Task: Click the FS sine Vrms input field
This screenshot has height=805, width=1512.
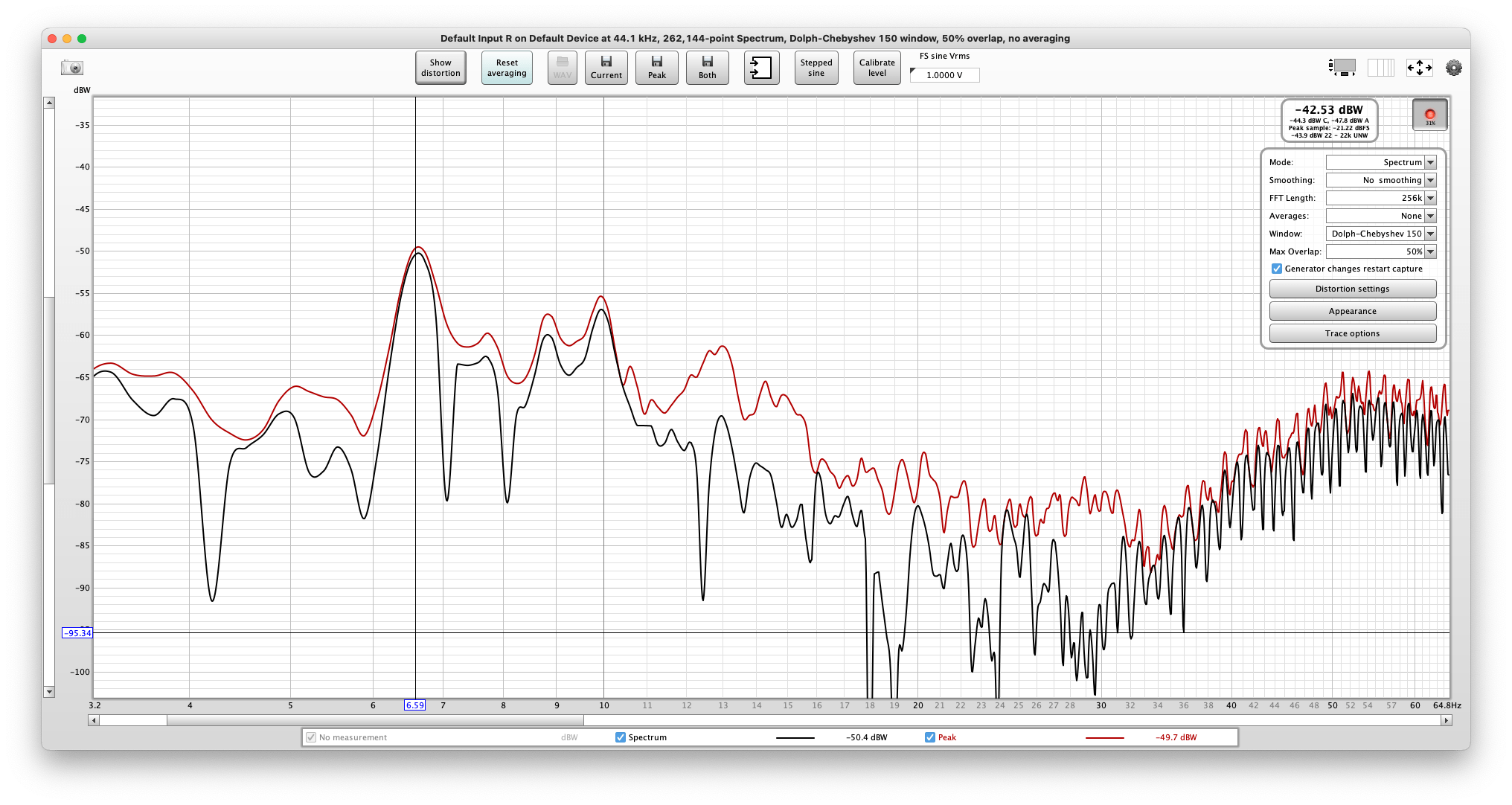Action: pyautogui.click(x=945, y=75)
